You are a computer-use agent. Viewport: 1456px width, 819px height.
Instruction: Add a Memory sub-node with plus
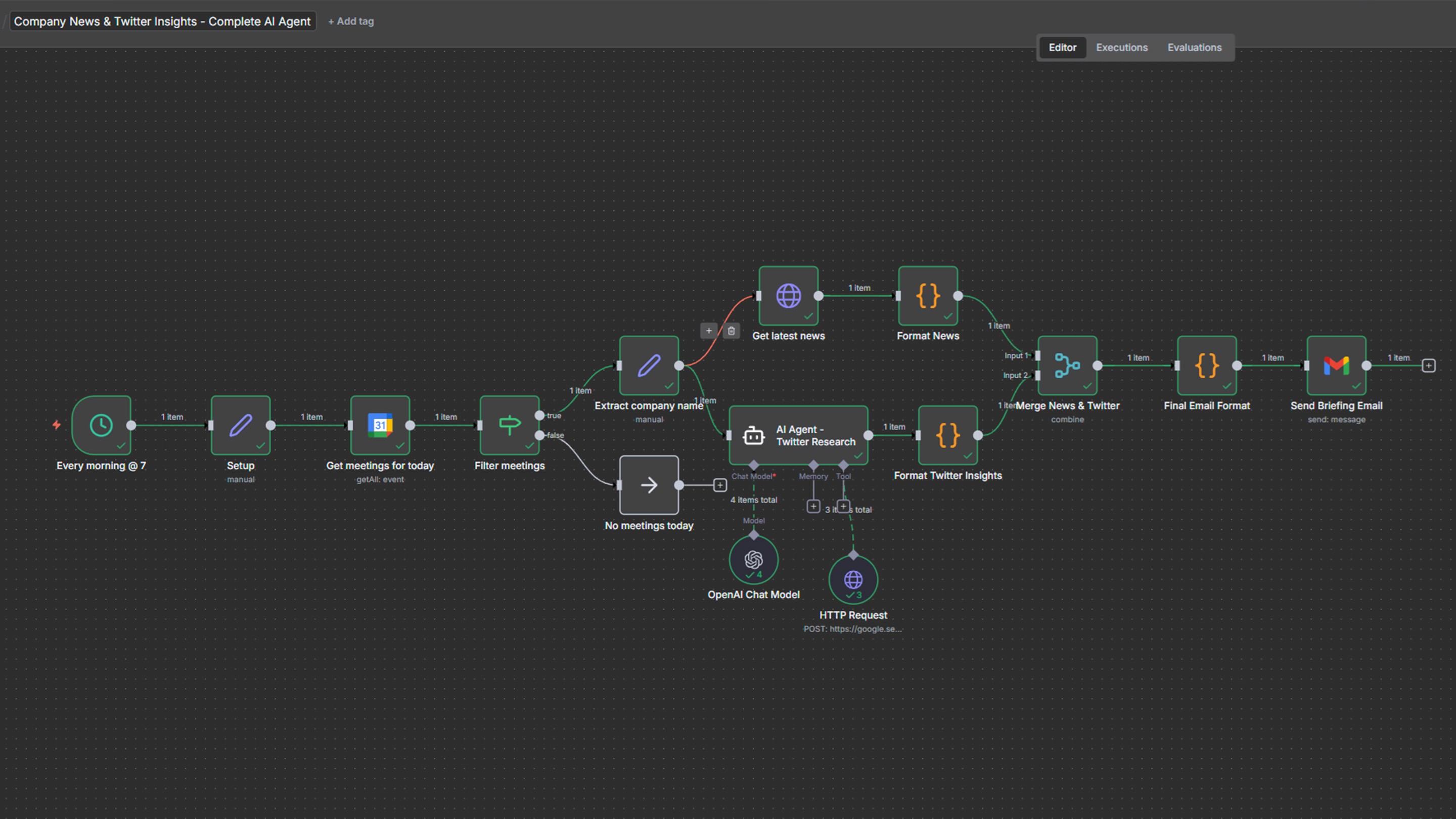813,507
